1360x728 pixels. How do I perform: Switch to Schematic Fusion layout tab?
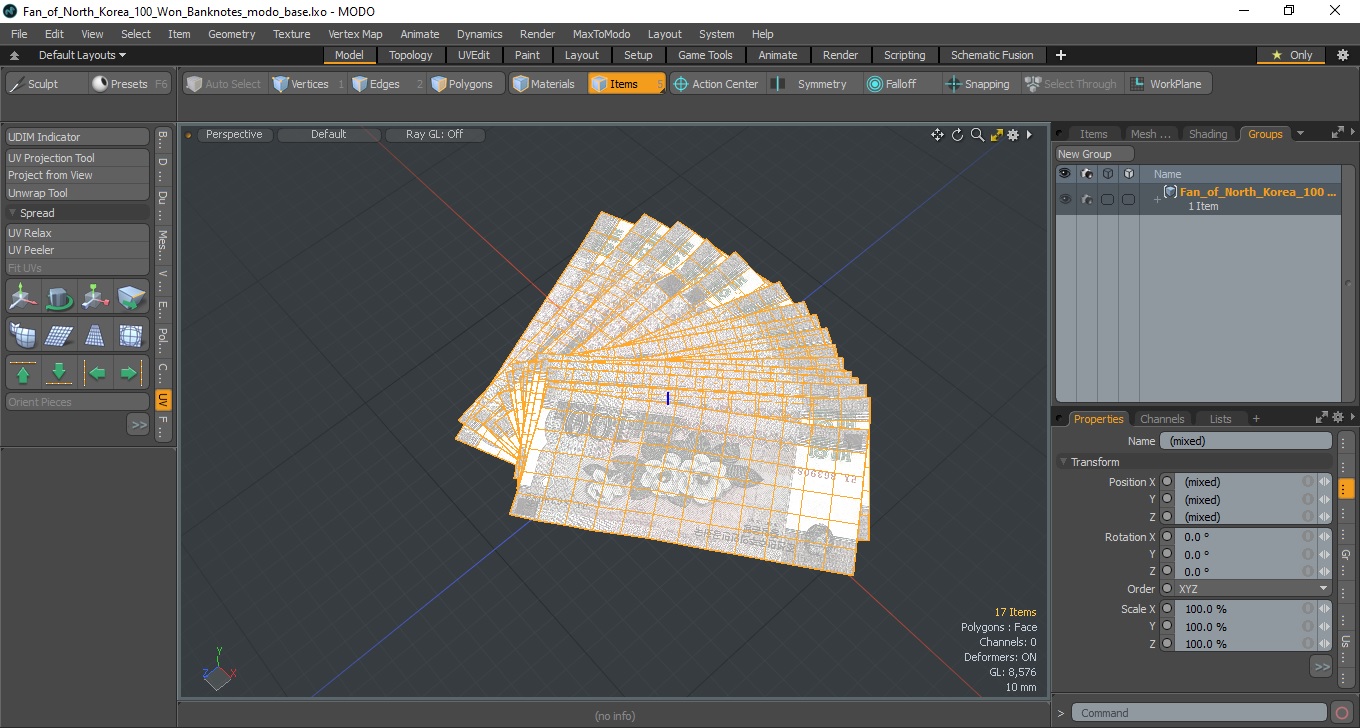[992, 55]
